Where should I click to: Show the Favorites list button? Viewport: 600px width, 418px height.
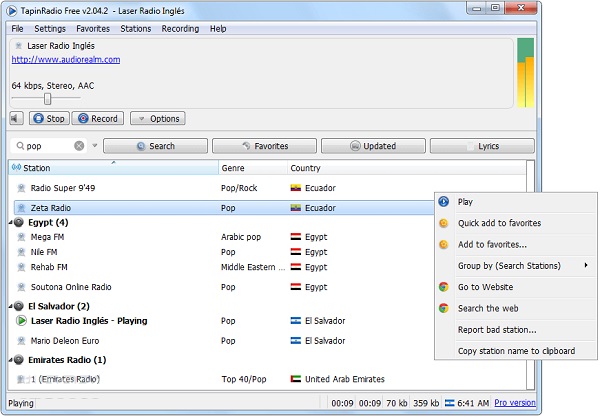[264, 146]
